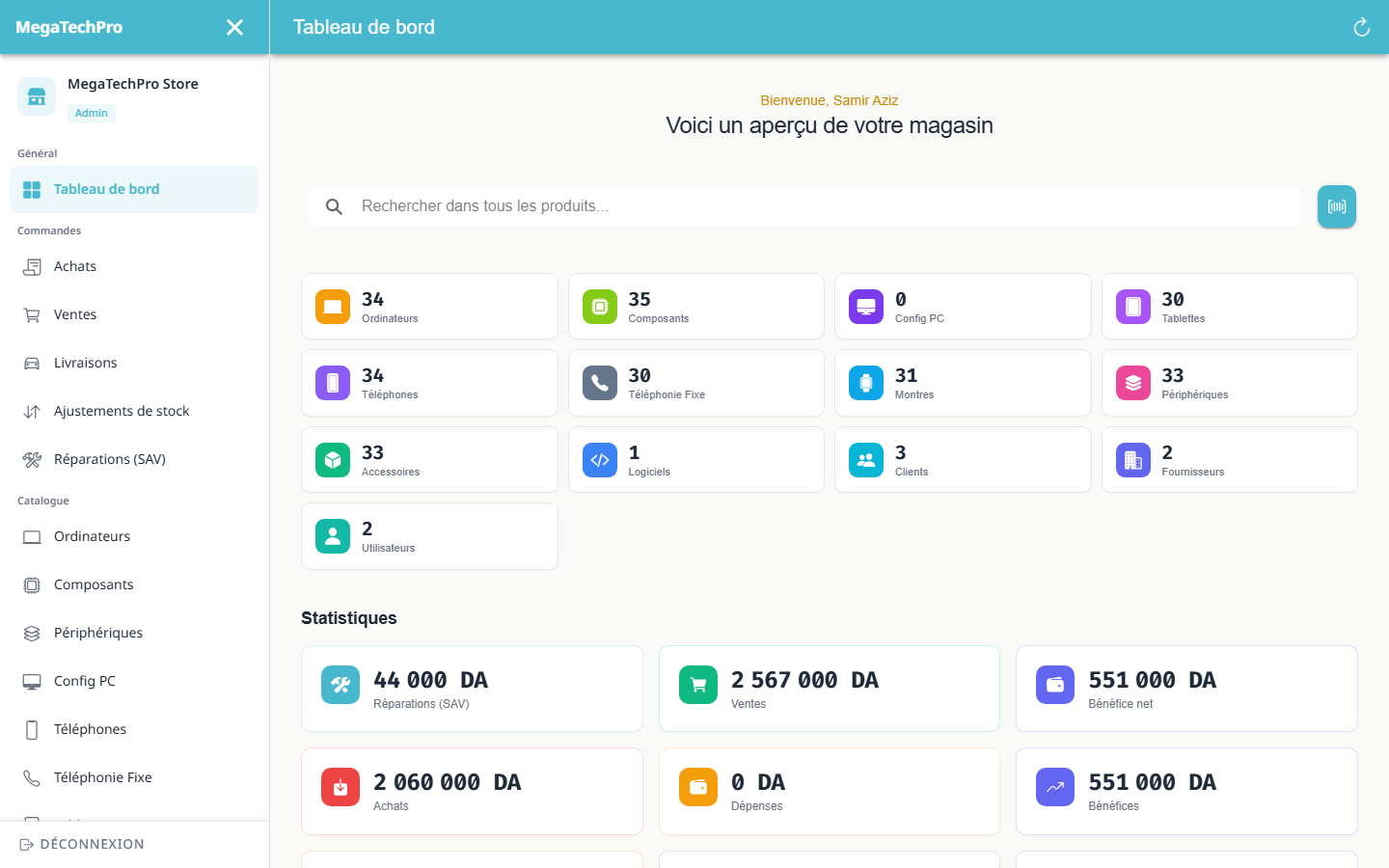Viewport: 1389px width, 868px height.
Task: Click the Bénéfice net label
Action: (x=1121, y=704)
